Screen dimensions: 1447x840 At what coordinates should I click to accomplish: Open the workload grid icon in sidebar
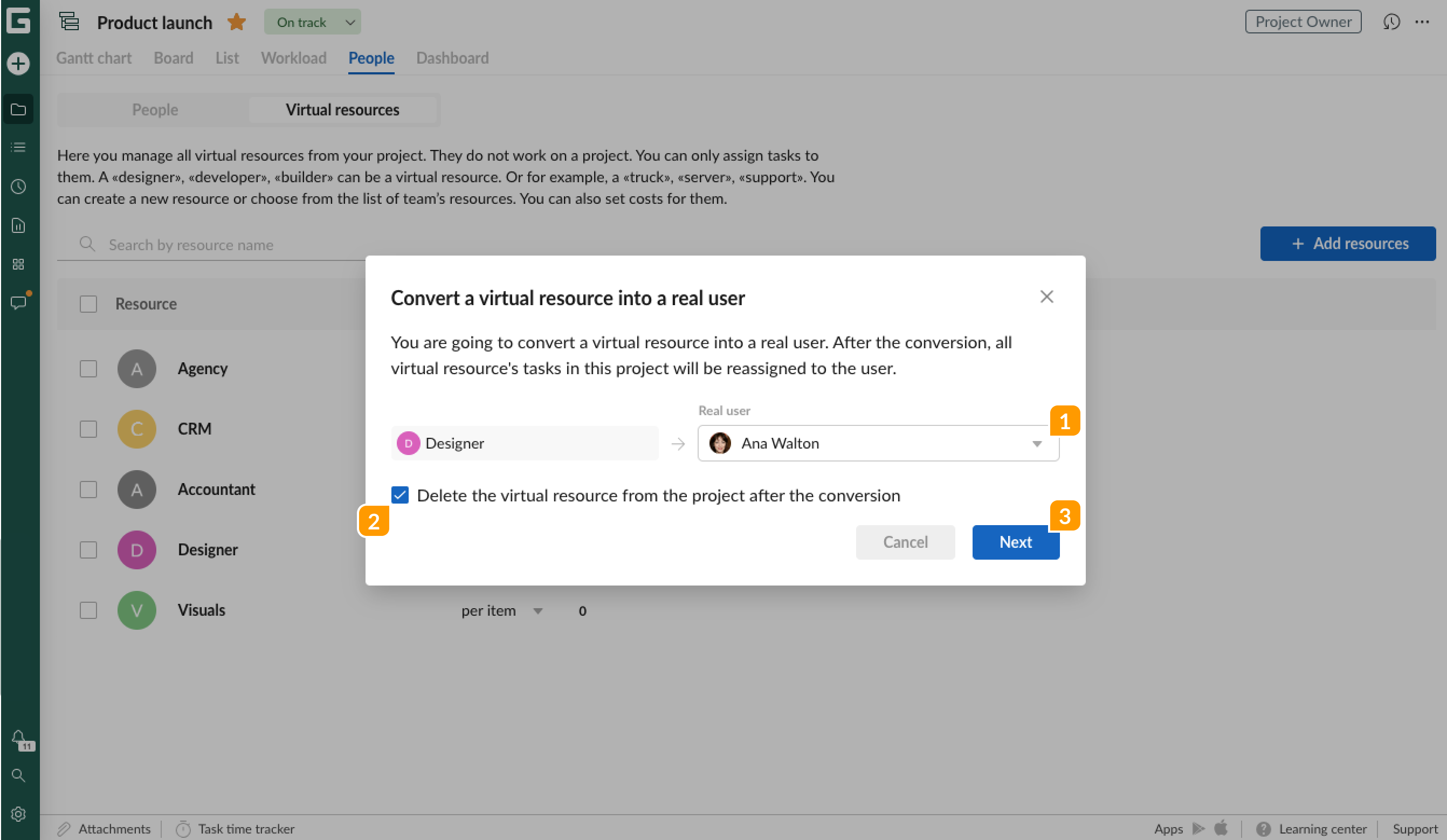pyautogui.click(x=19, y=264)
